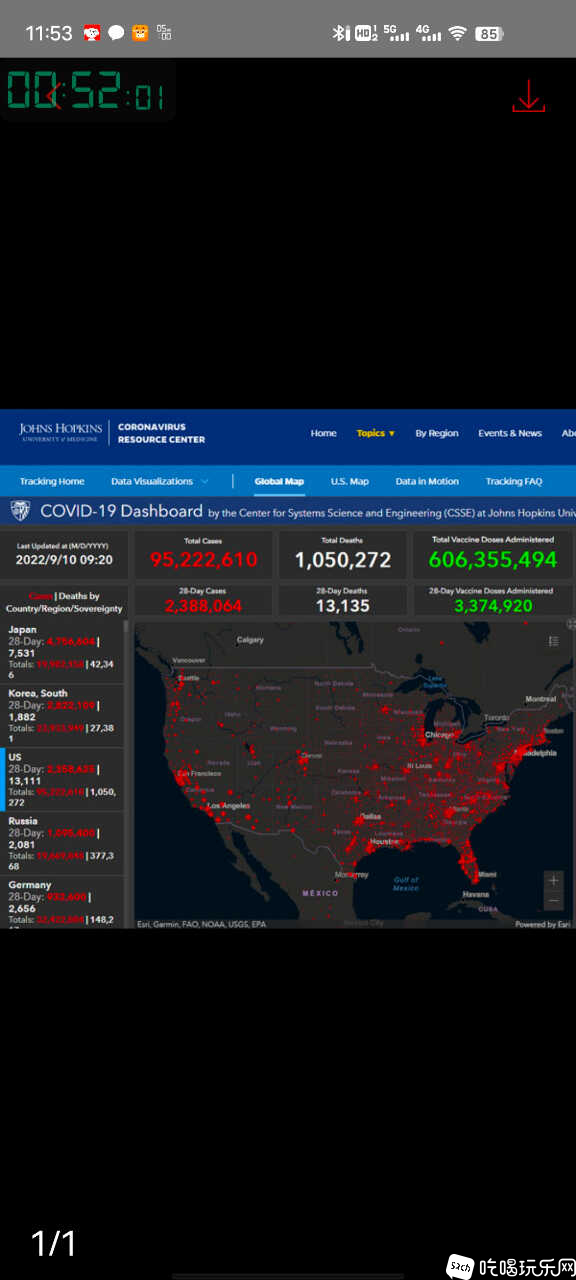
Task: Tap the white chat bubble notification icon
Action: click(x=116, y=33)
